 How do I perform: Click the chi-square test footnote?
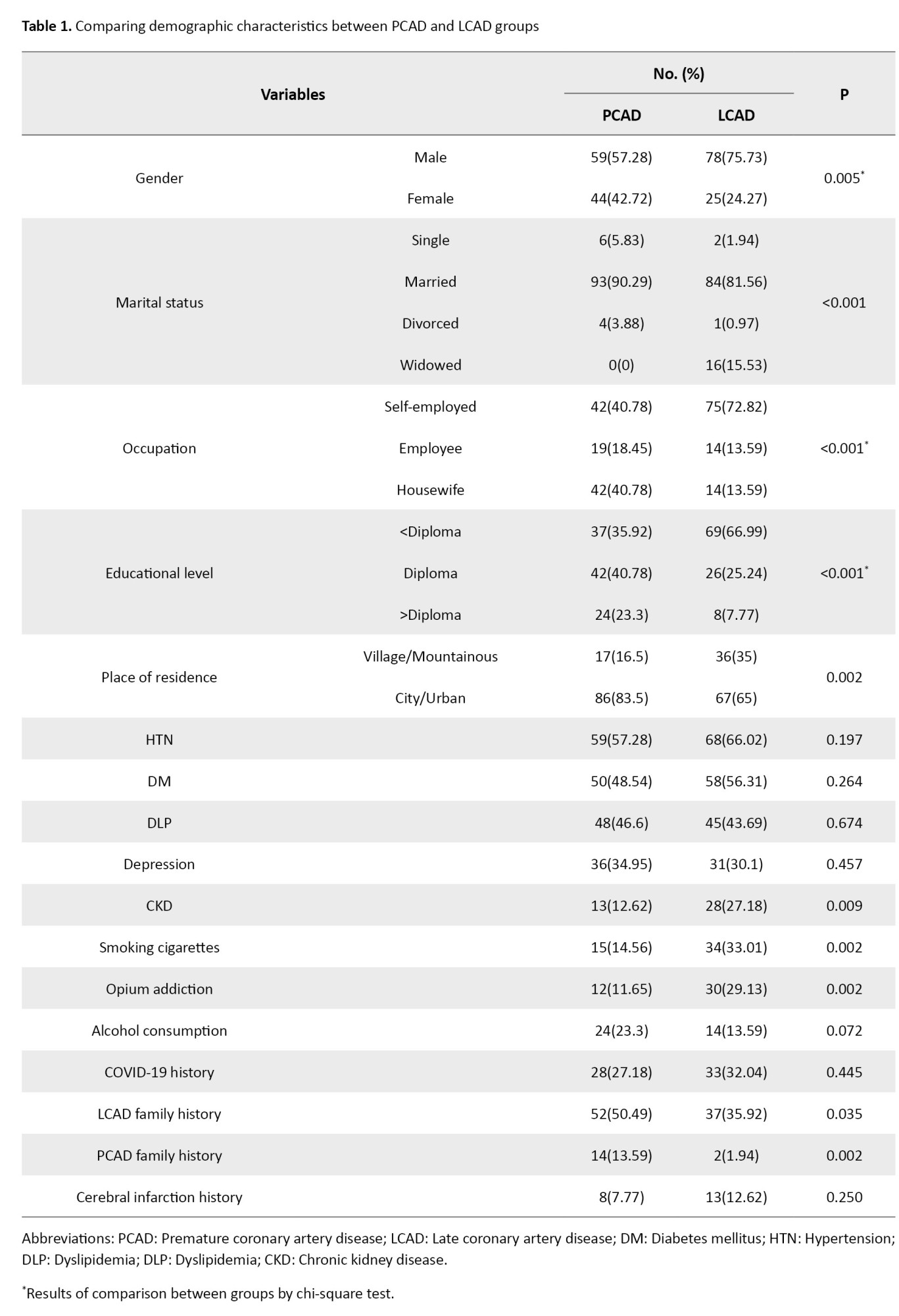tap(208, 1293)
